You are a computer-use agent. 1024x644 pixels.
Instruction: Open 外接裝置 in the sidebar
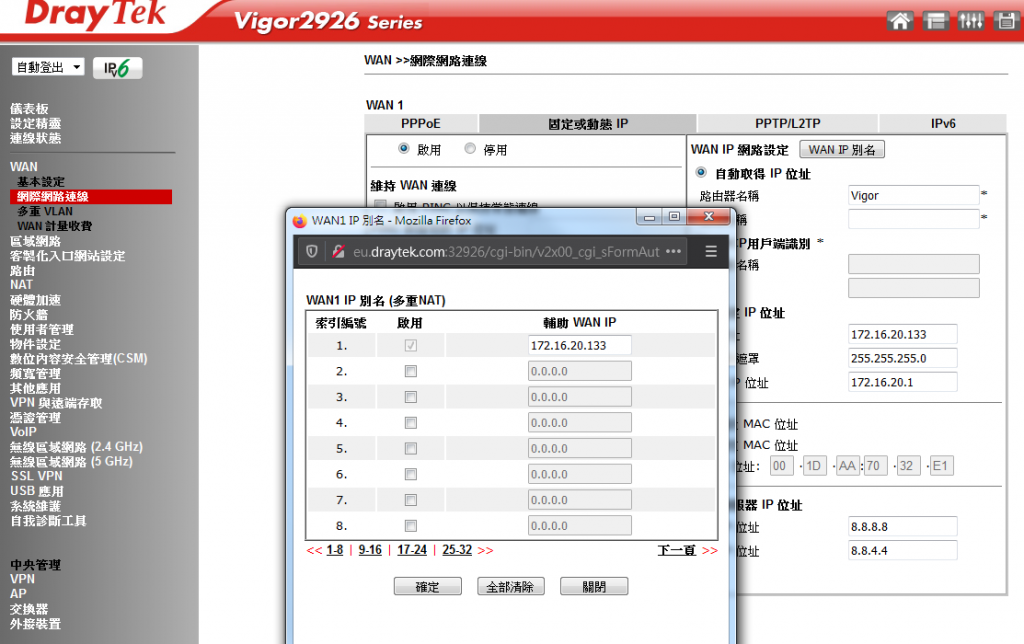point(35,624)
